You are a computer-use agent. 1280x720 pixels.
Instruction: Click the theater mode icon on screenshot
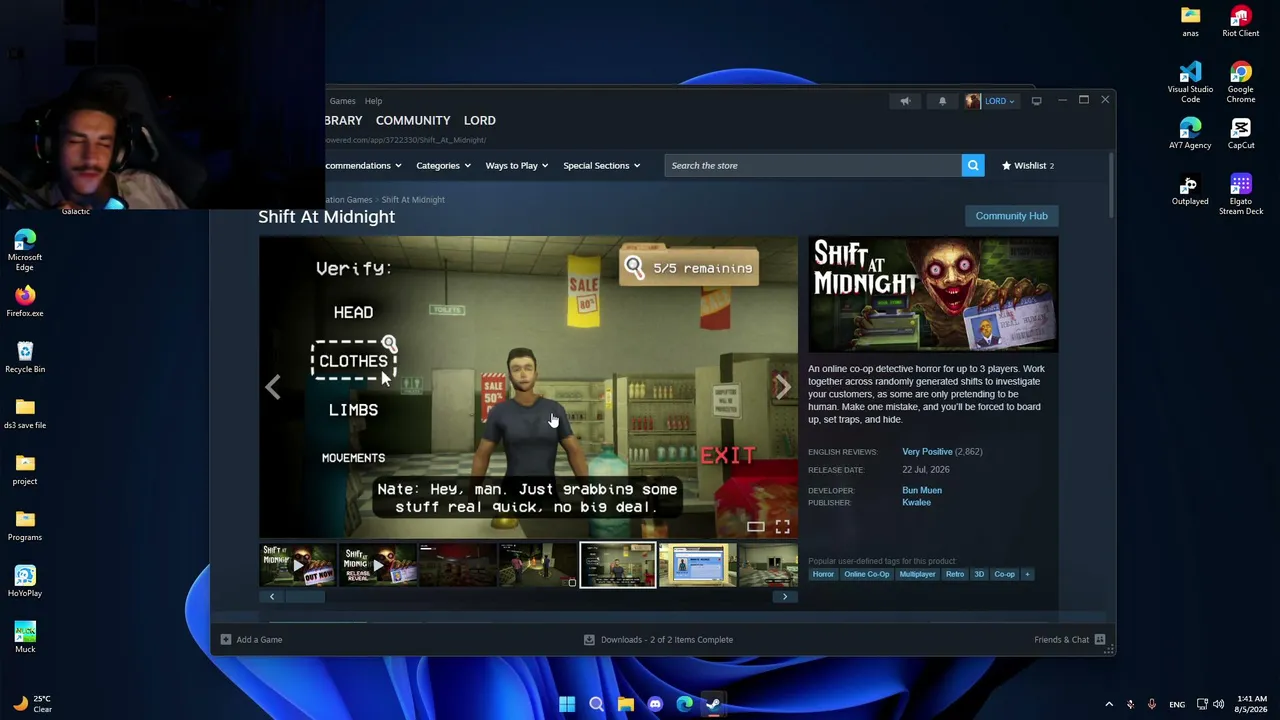756,527
